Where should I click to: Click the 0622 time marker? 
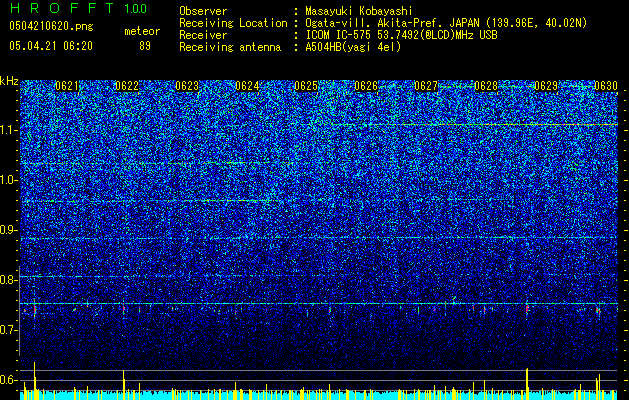click(127, 86)
